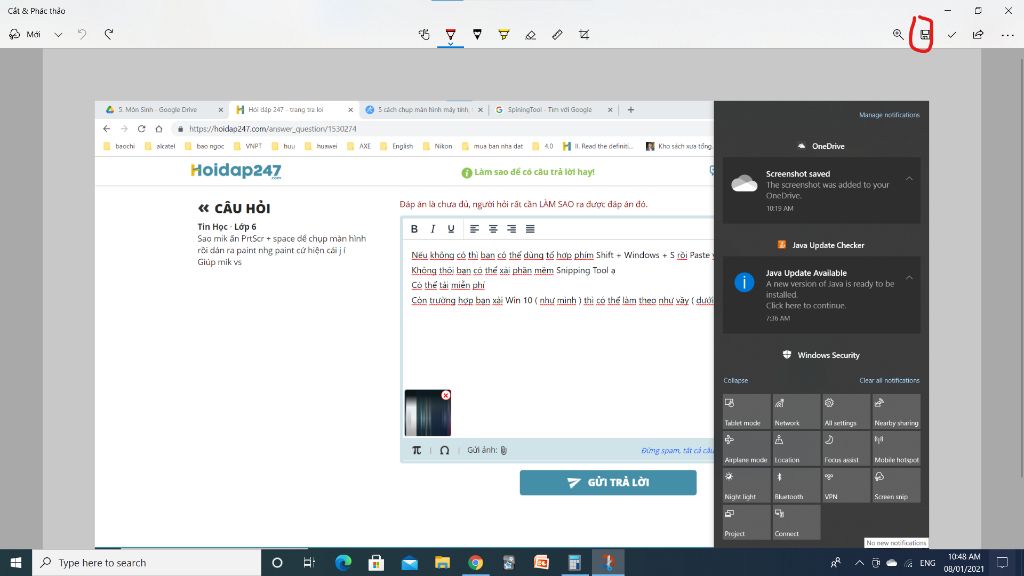The image size is (1024, 576).
Task: Click the Screen snip quick action tile
Action: (896, 485)
